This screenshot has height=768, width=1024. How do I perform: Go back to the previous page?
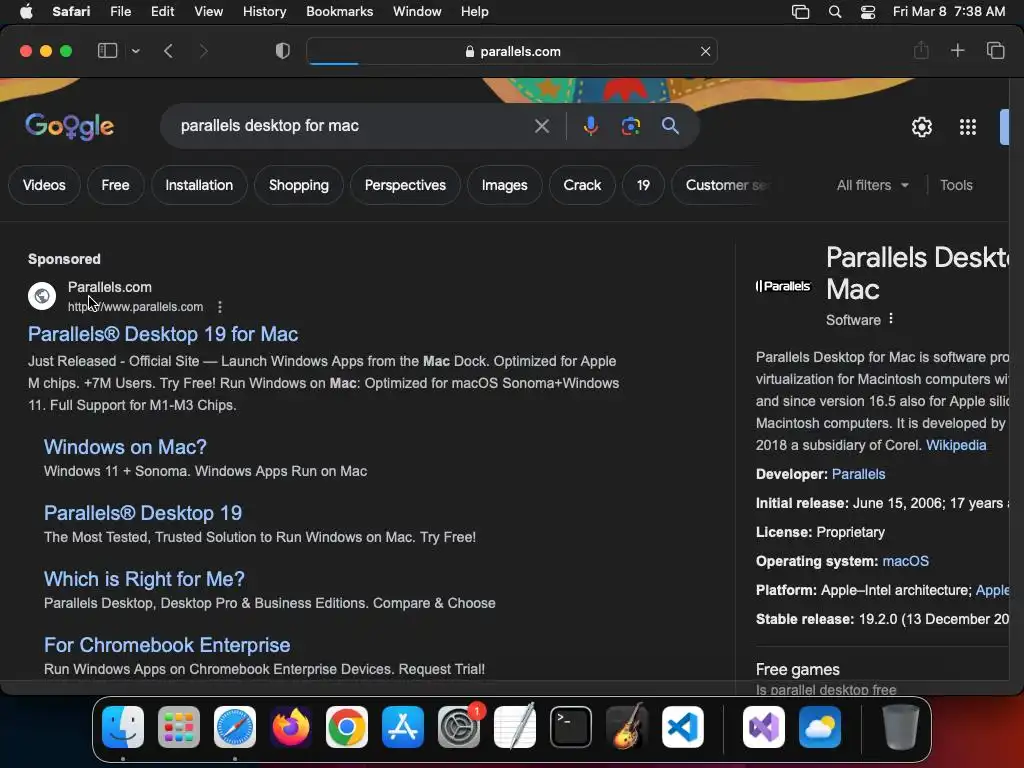click(168, 51)
